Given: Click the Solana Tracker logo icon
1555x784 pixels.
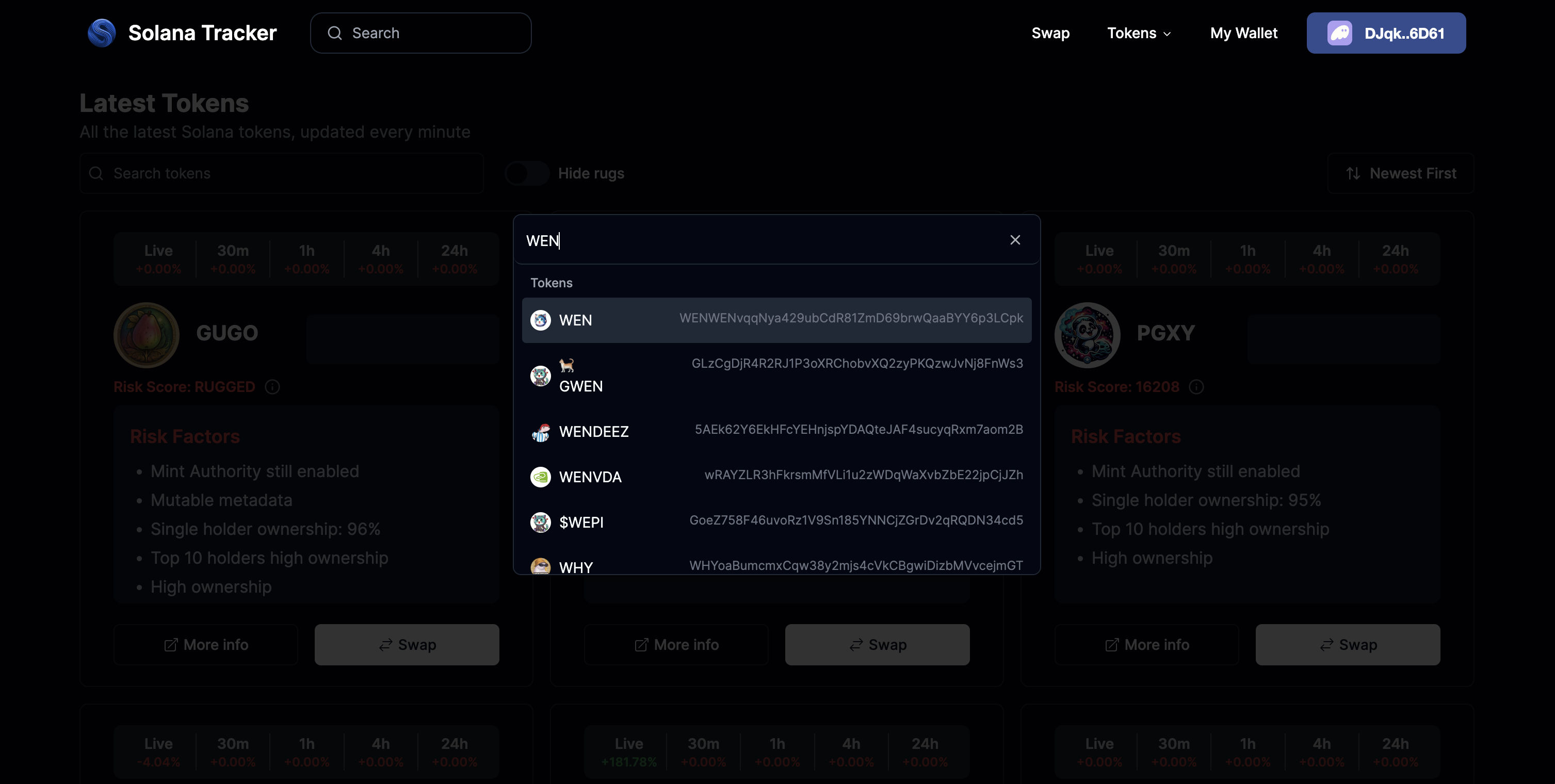Looking at the screenshot, I should tap(102, 32).
